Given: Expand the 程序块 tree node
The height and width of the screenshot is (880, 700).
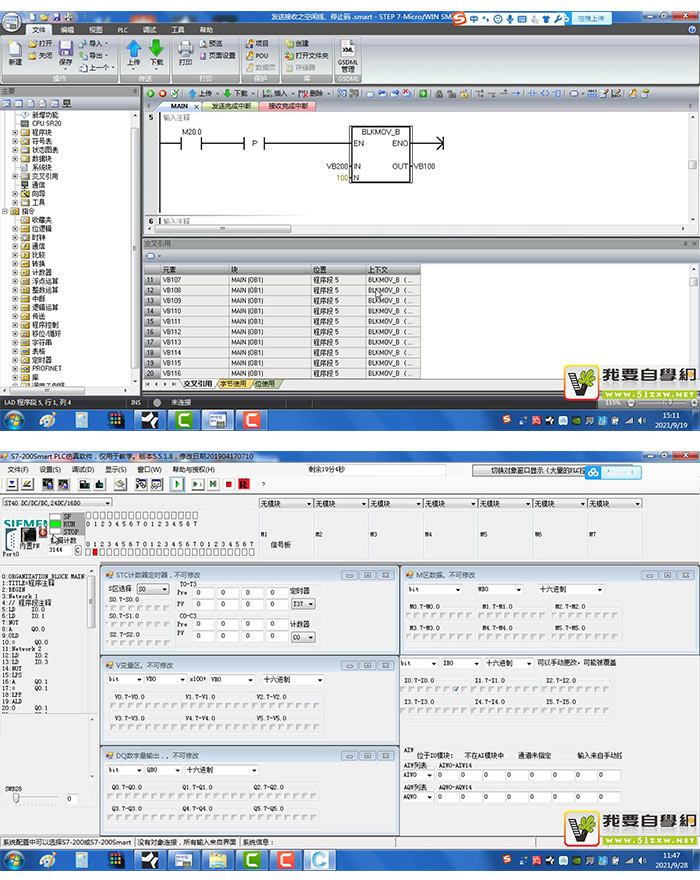Looking at the screenshot, I should tap(15, 132).
